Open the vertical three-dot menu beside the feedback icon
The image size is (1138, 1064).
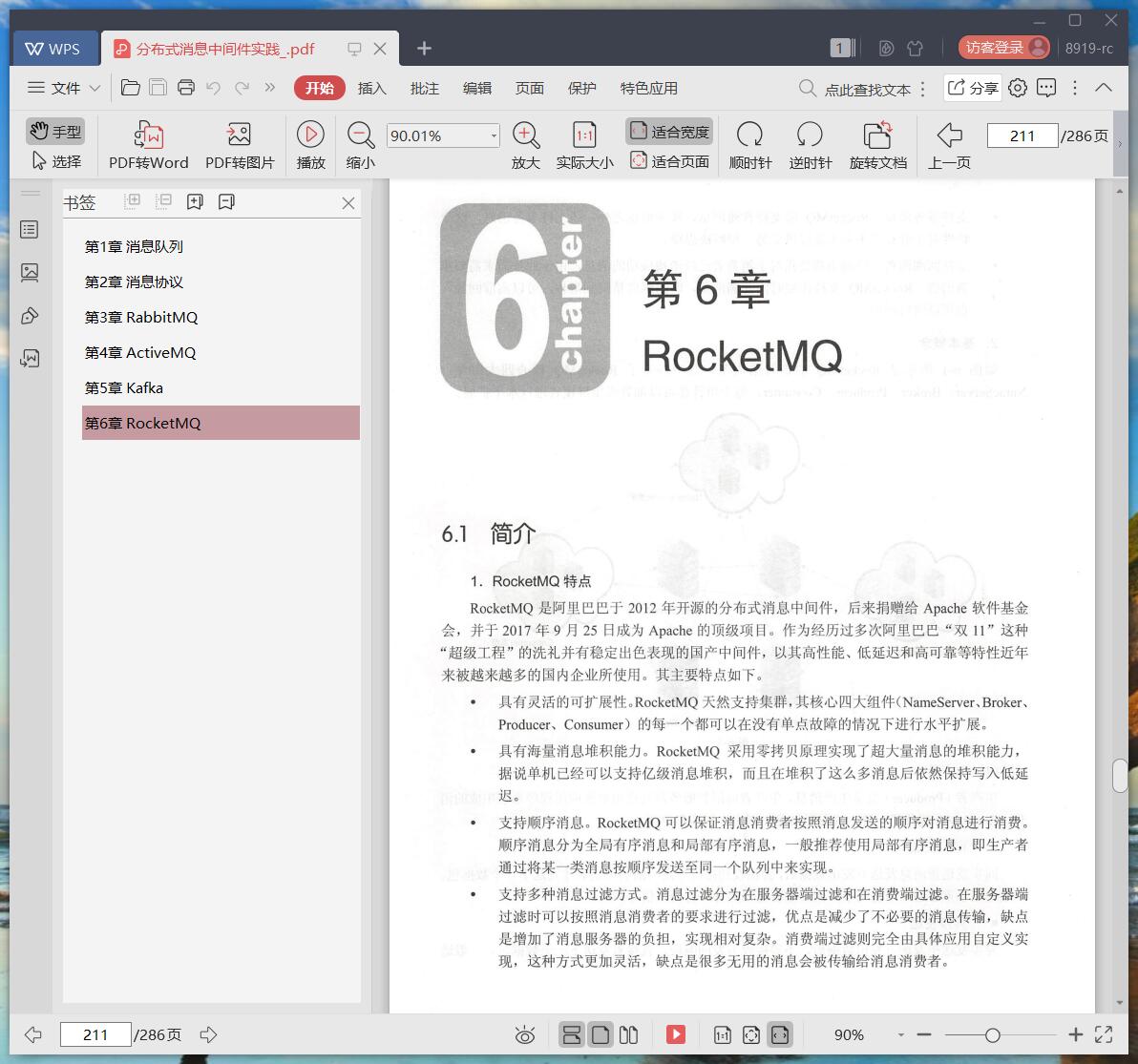(1075, 88)
